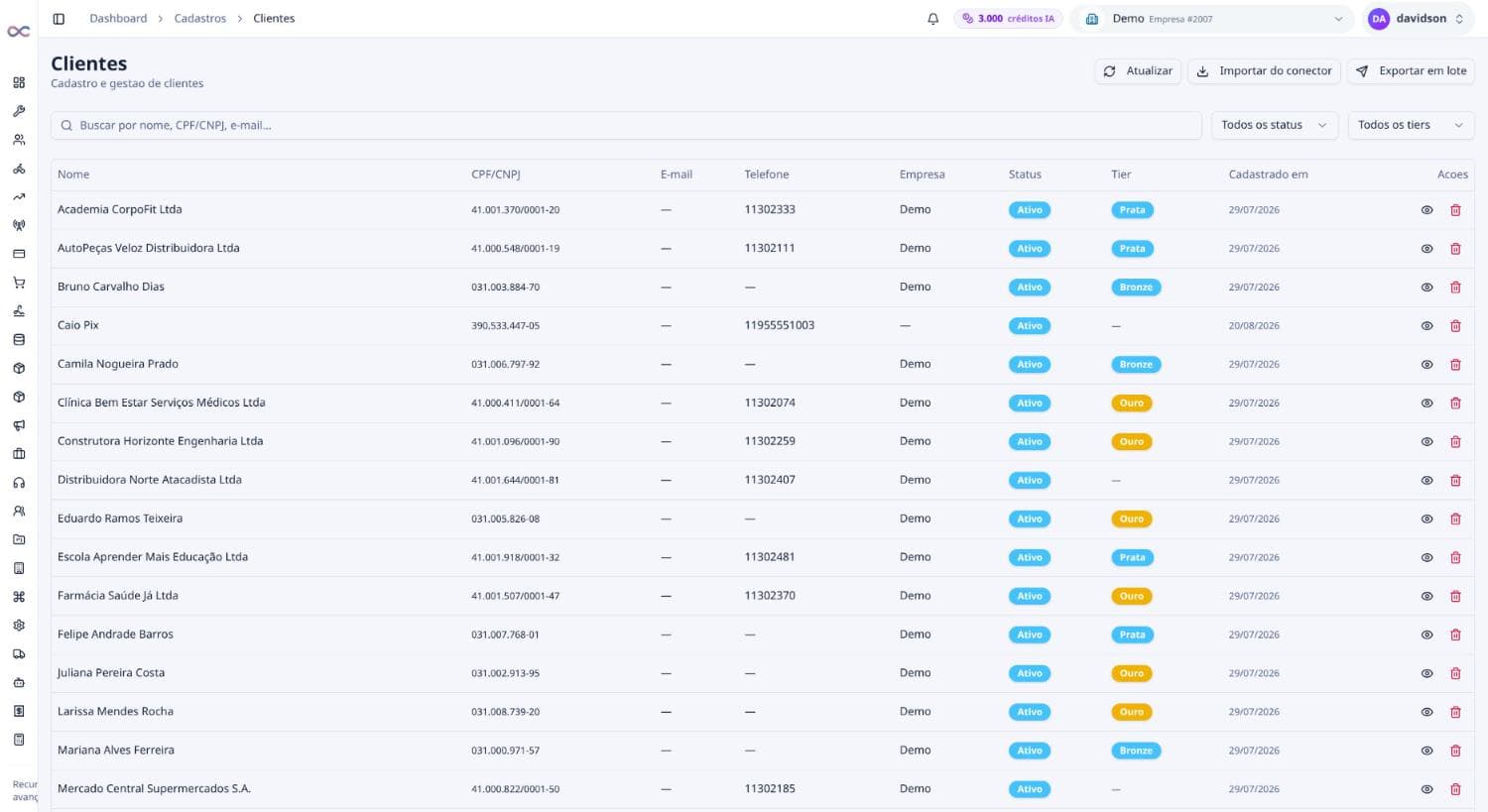Image resolution: width=1488 pixels, height=812 pixels.
Task: Select client name Mariana Alves Ferreira
Action: (x=116, y=751)
